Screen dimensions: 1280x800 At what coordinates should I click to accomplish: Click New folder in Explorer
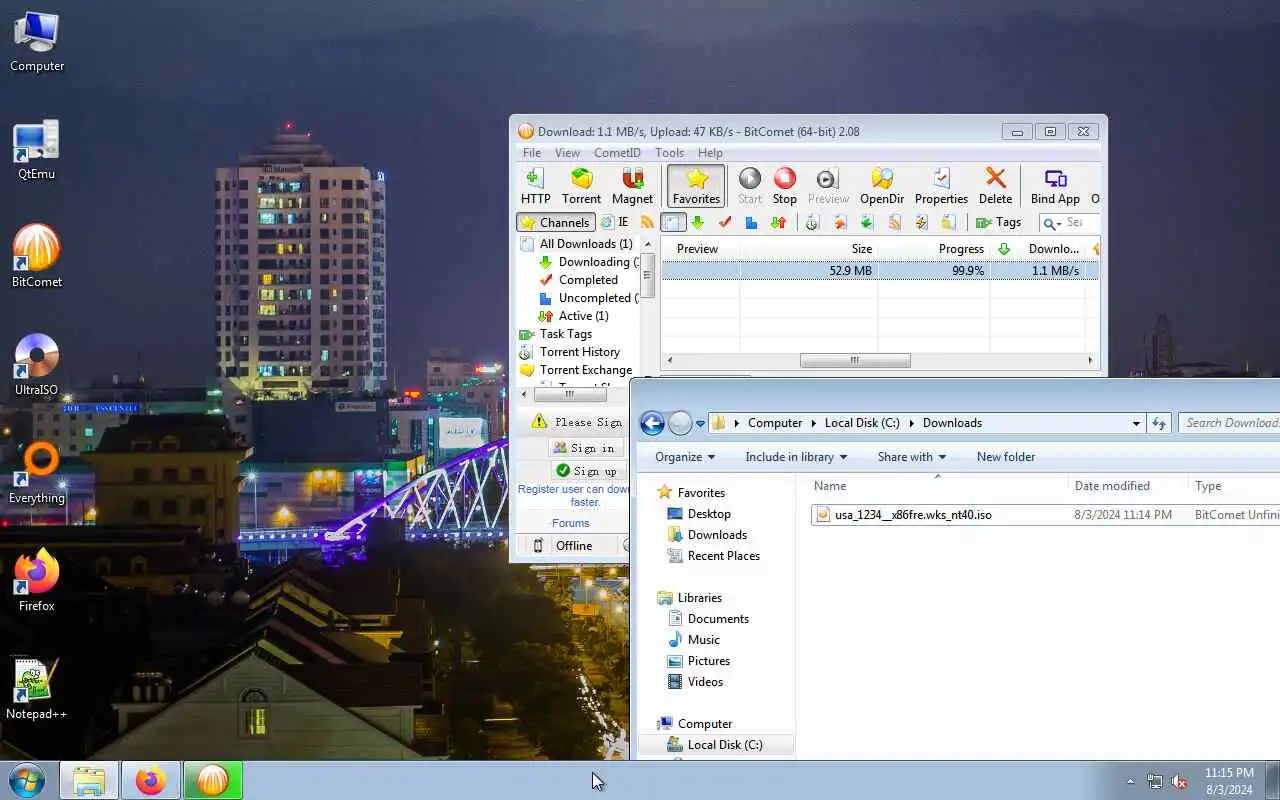(x=1005, y=457)
